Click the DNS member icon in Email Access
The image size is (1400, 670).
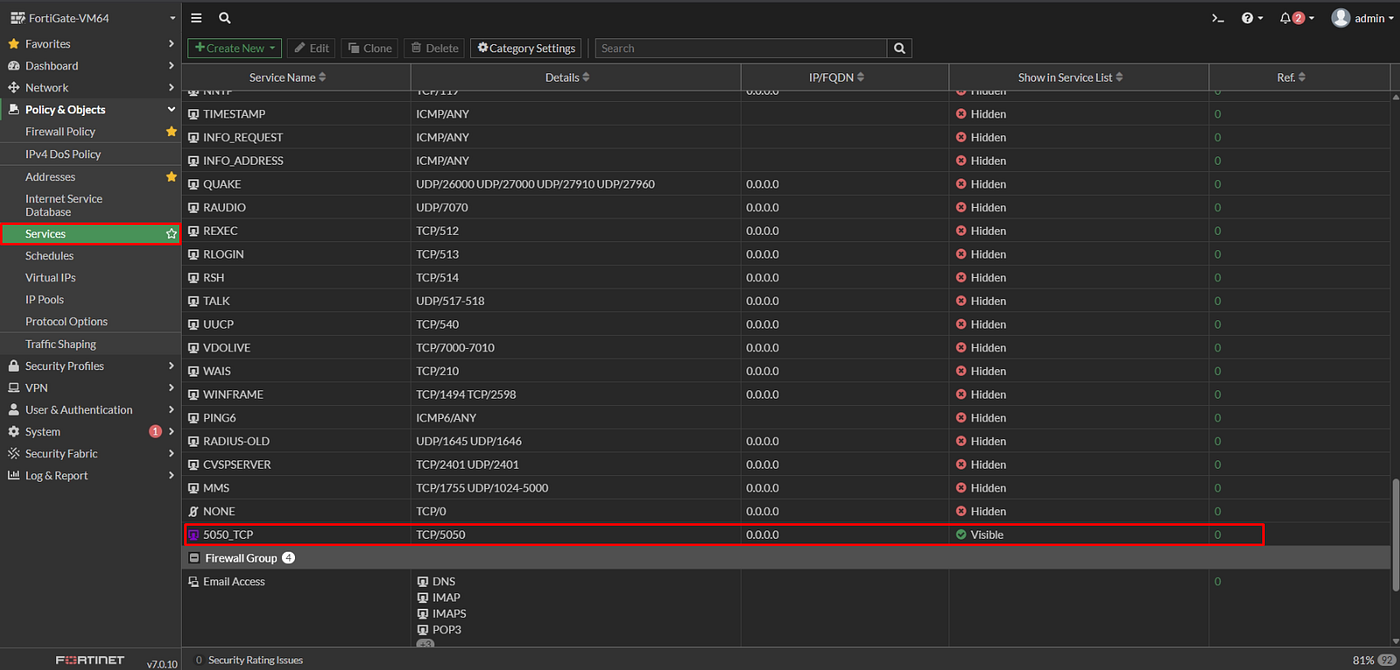(x=422, y=581)
